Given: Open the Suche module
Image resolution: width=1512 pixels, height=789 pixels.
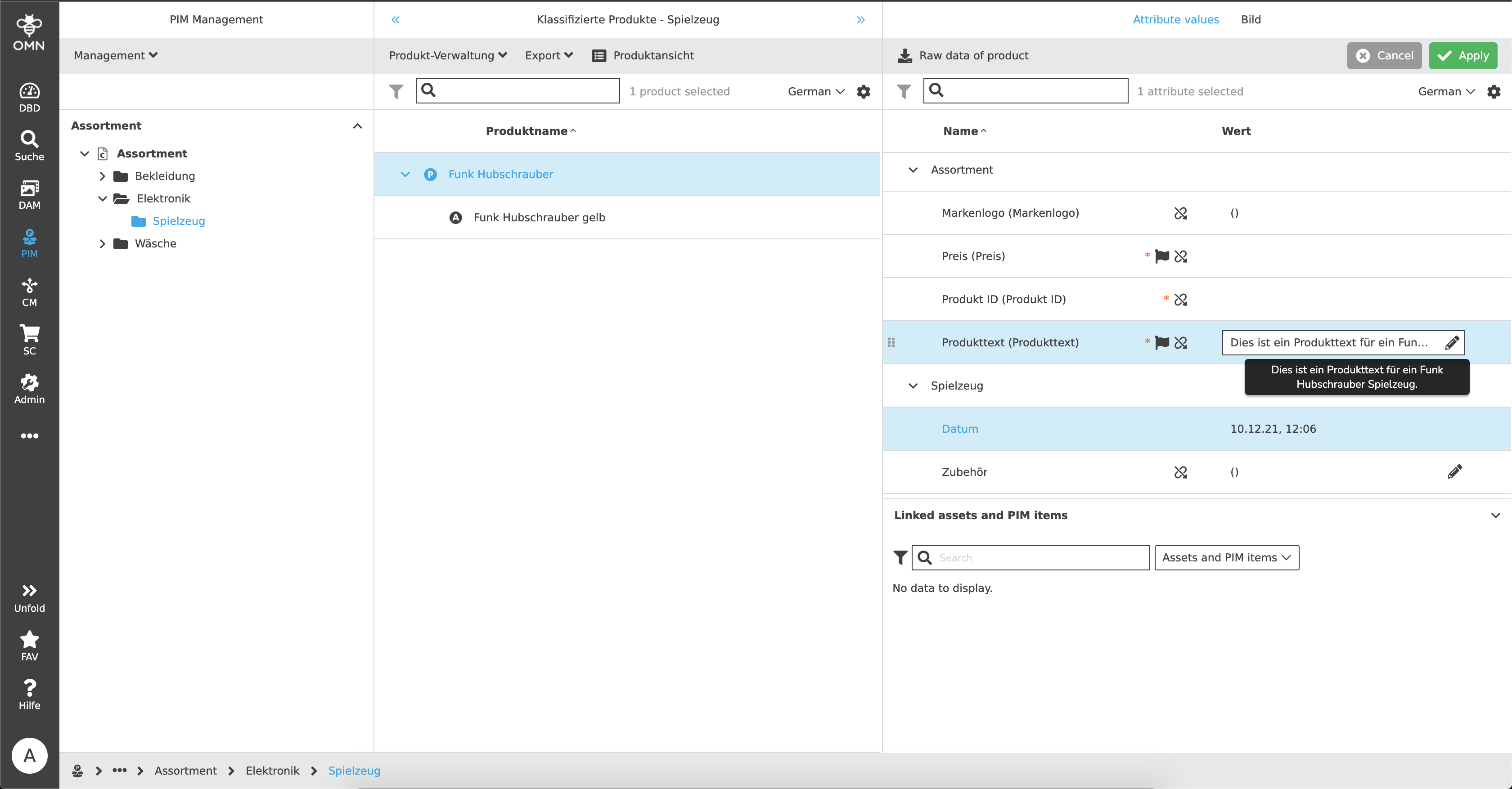Looking at the screenshot, I should click(x=29, y=144).
